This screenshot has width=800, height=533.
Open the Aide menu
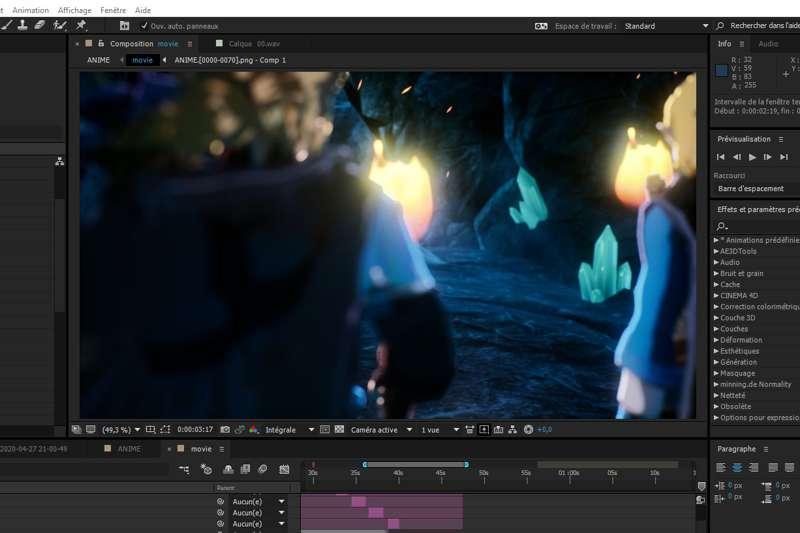pos(143,10)
